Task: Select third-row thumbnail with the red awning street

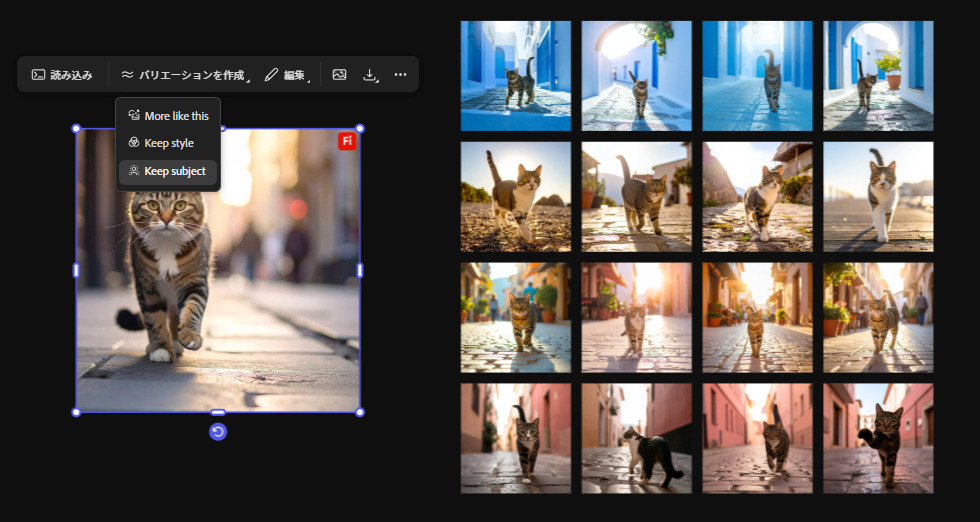Action: pos(636,318)
